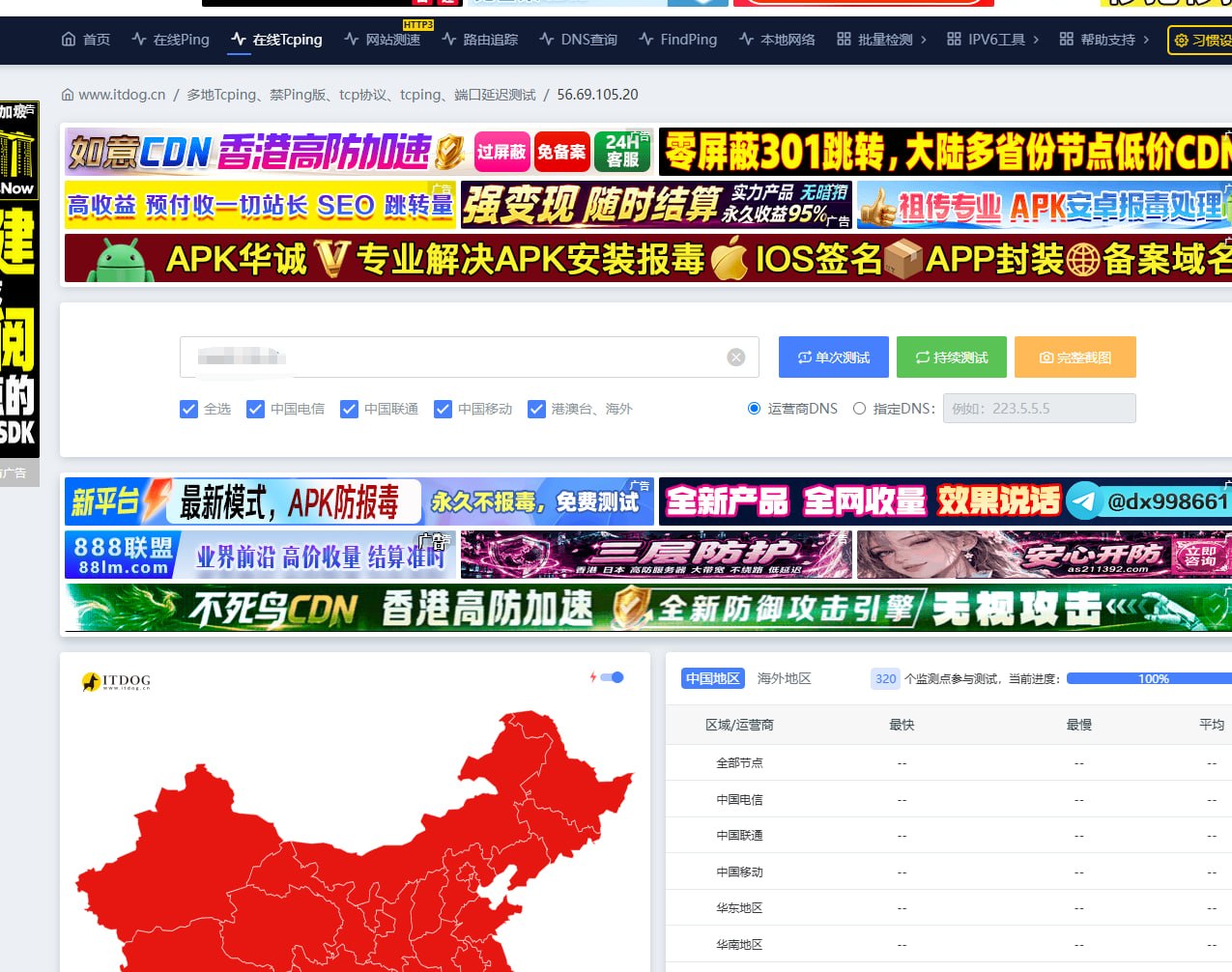The height and width of the screenshot is (972, 1232).
Task: Click the 区域/运营商 column header
Action: coord(739,725)
